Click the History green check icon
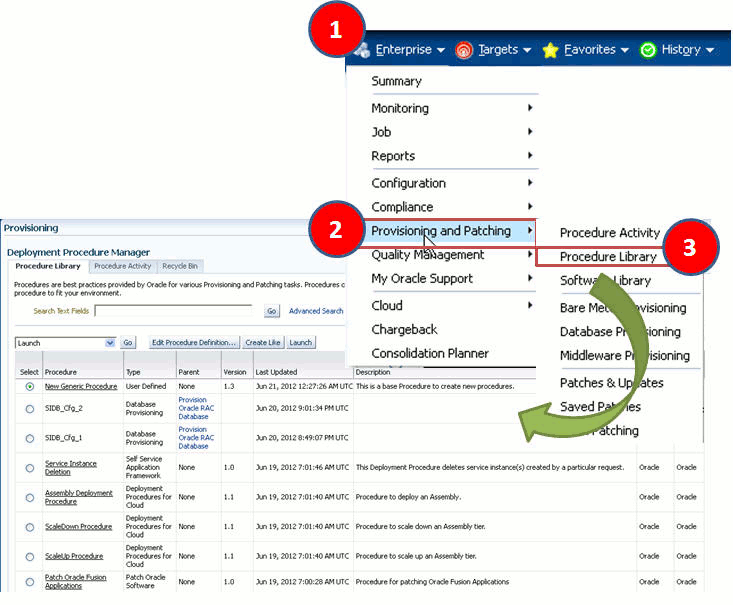The height and width of the screenshot is (605, 733). pyautogui.click(x=648, y=50)
